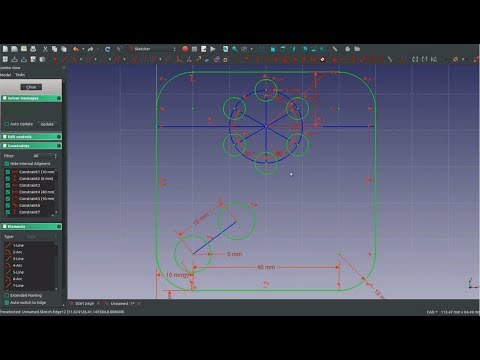Open the Undo history dropdown arrow

pos(83,49)
